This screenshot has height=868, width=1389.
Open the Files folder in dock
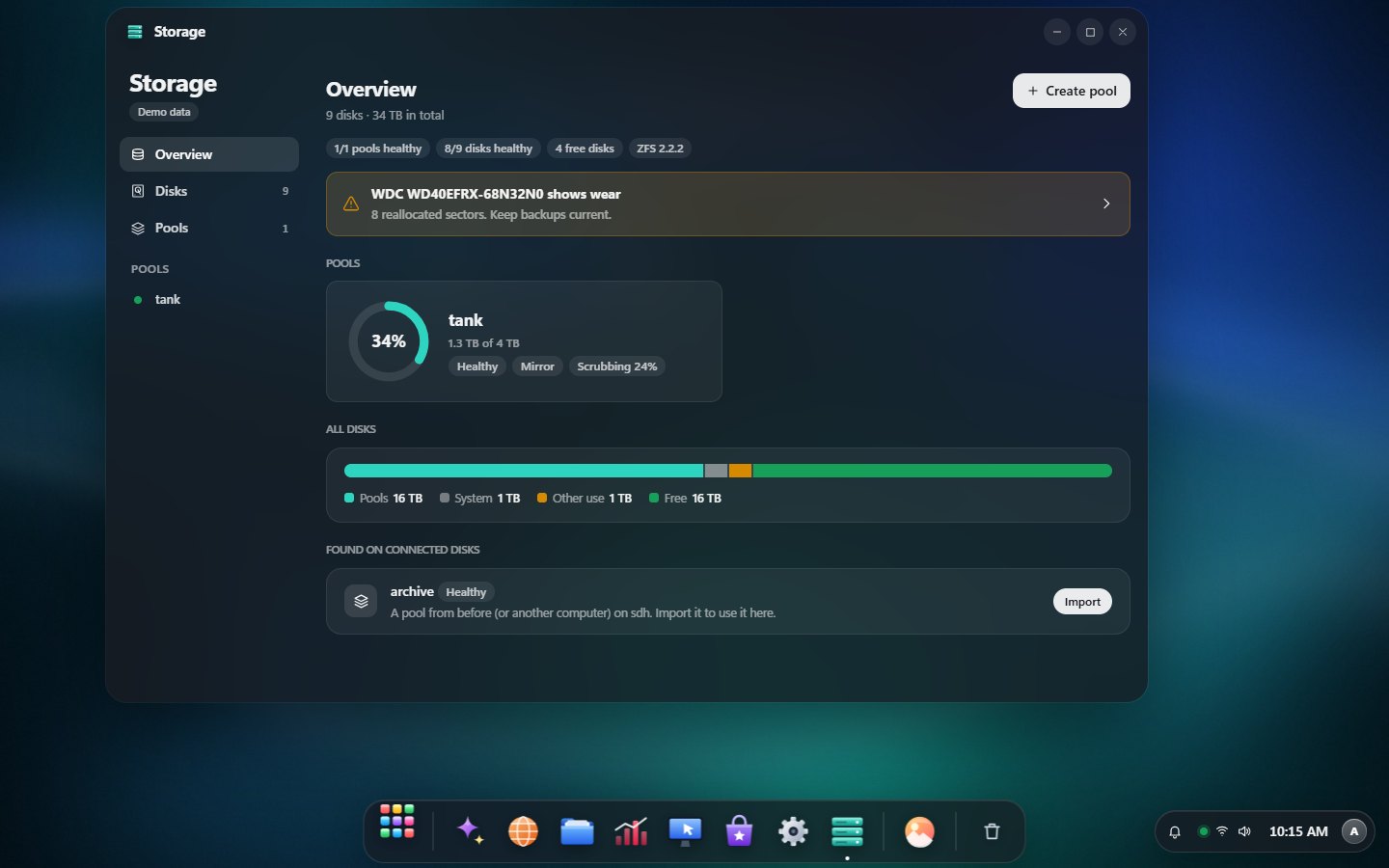point(577,830)
